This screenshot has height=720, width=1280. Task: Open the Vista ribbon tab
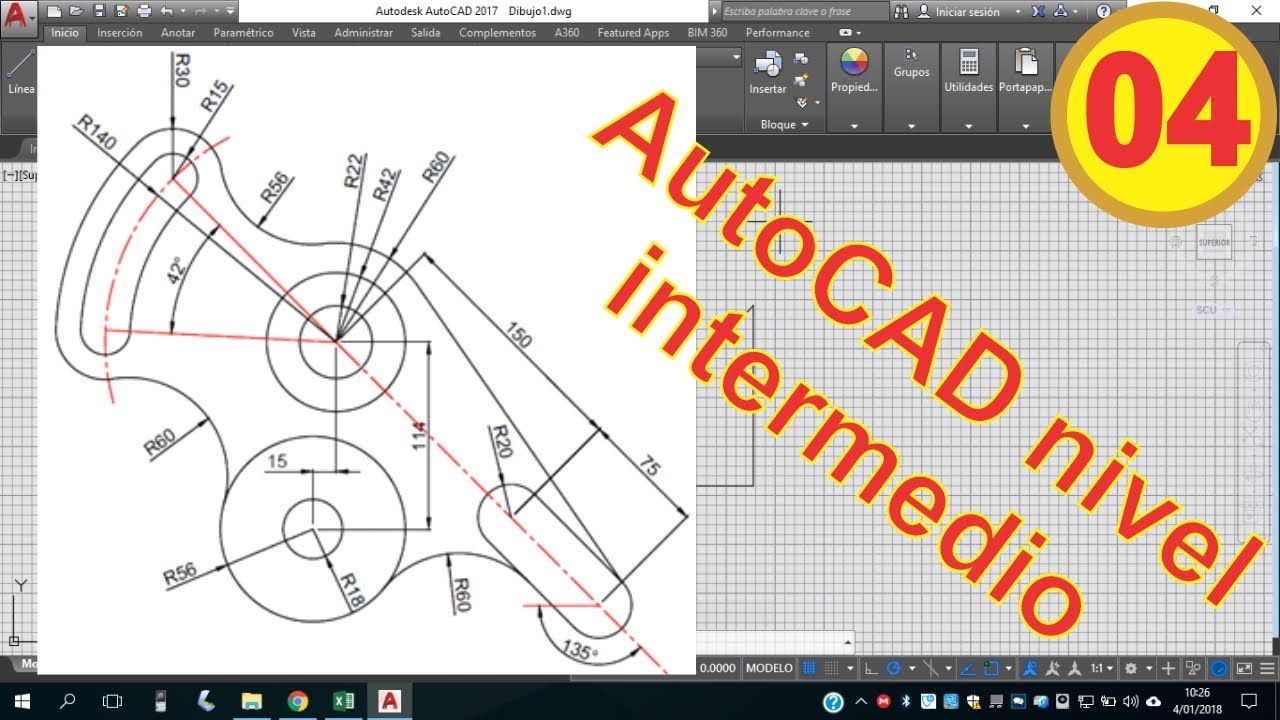(304, 33)
